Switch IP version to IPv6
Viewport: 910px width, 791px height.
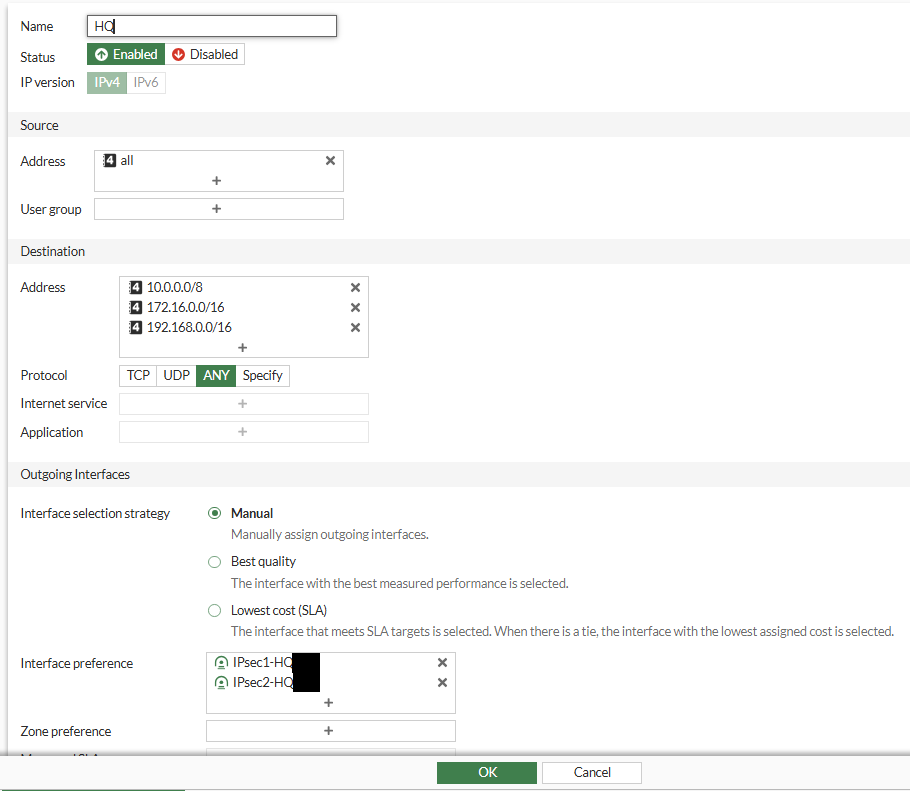[x=146, y=82]
